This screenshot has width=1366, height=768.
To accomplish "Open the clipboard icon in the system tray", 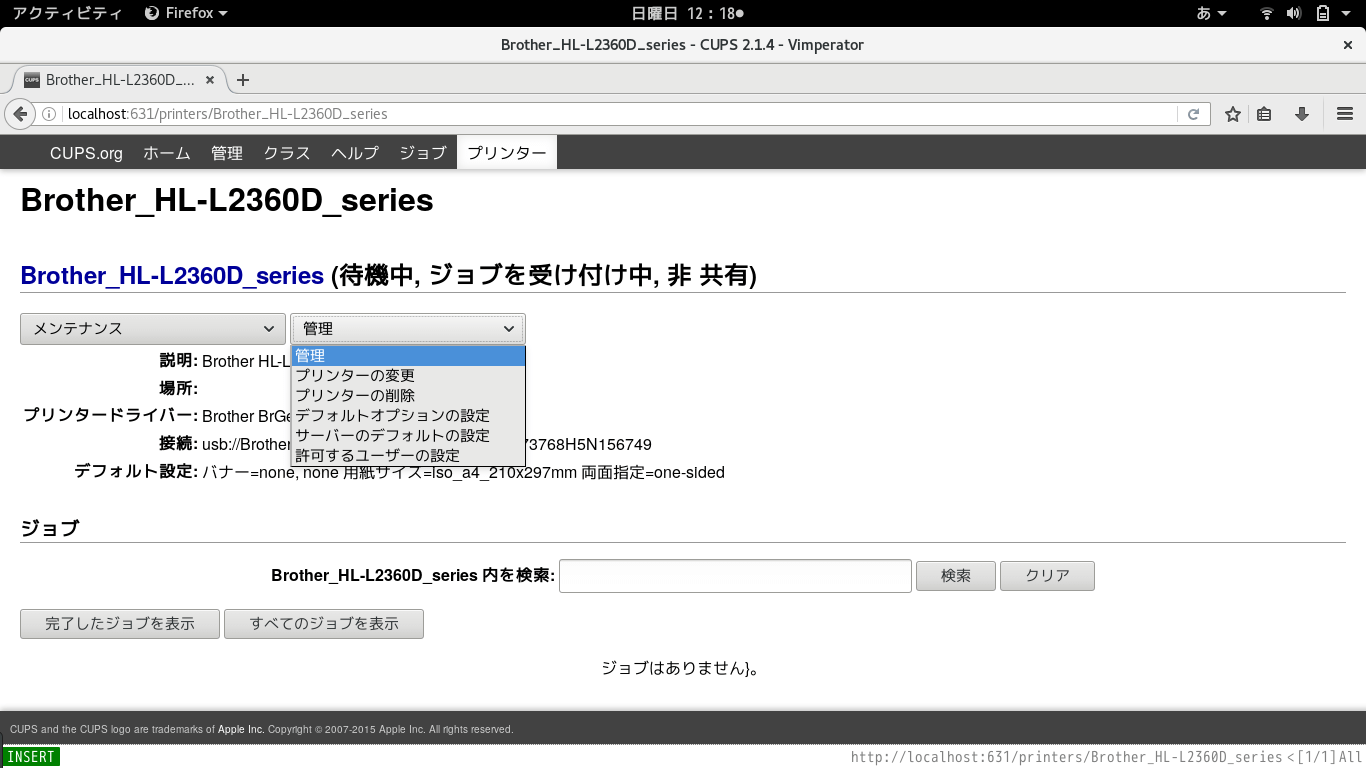I will click(1322, 13).
